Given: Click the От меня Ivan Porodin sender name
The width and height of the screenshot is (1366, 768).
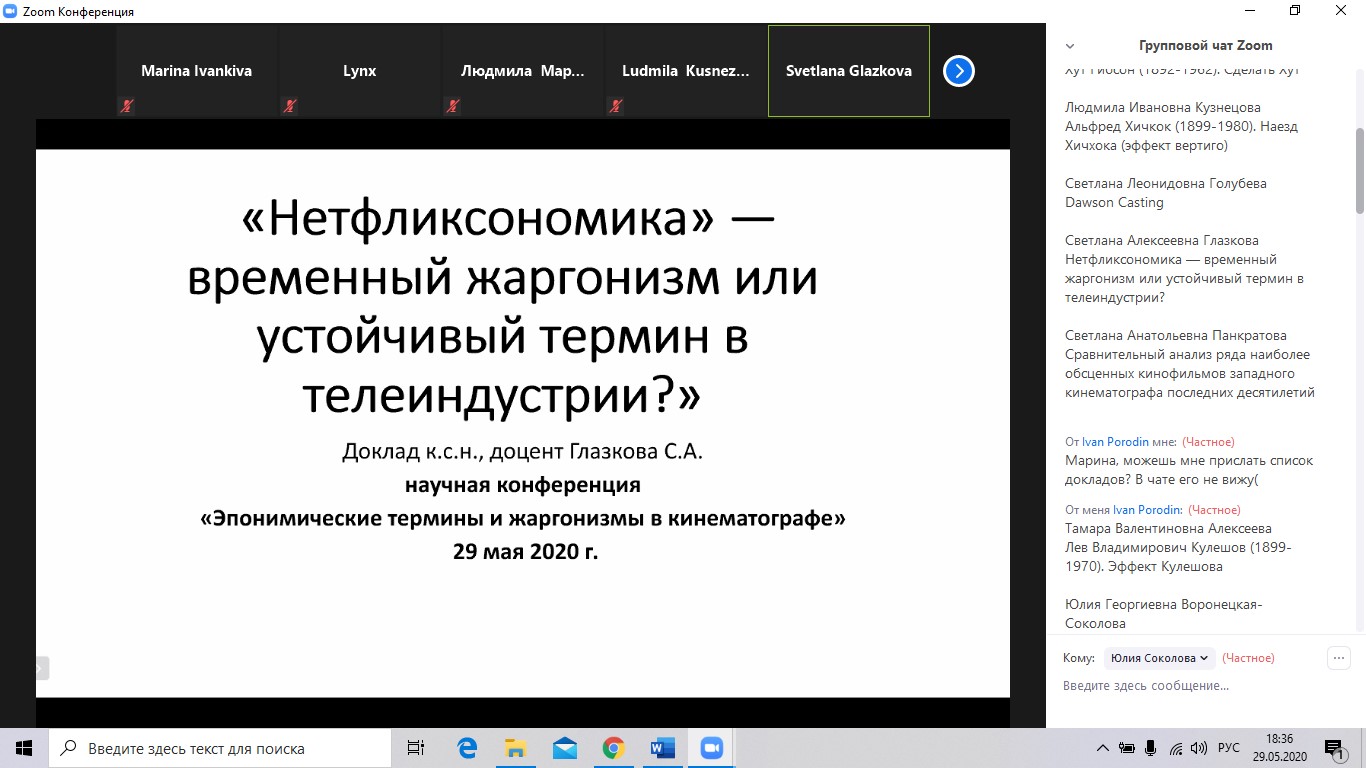Looking at the screenshot, I should (1147, 510).
